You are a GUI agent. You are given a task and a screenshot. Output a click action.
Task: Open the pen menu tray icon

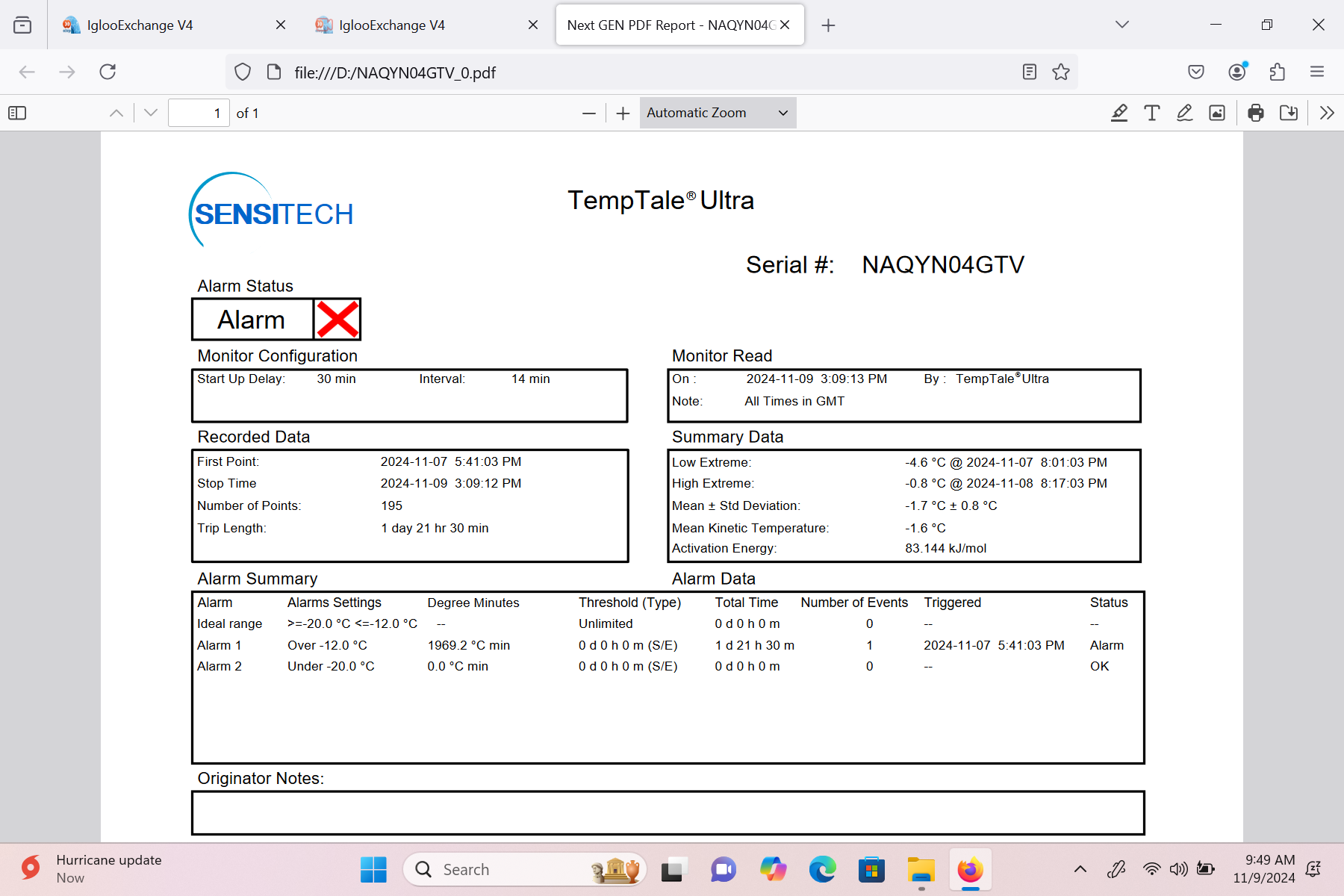click(1116, 868)
